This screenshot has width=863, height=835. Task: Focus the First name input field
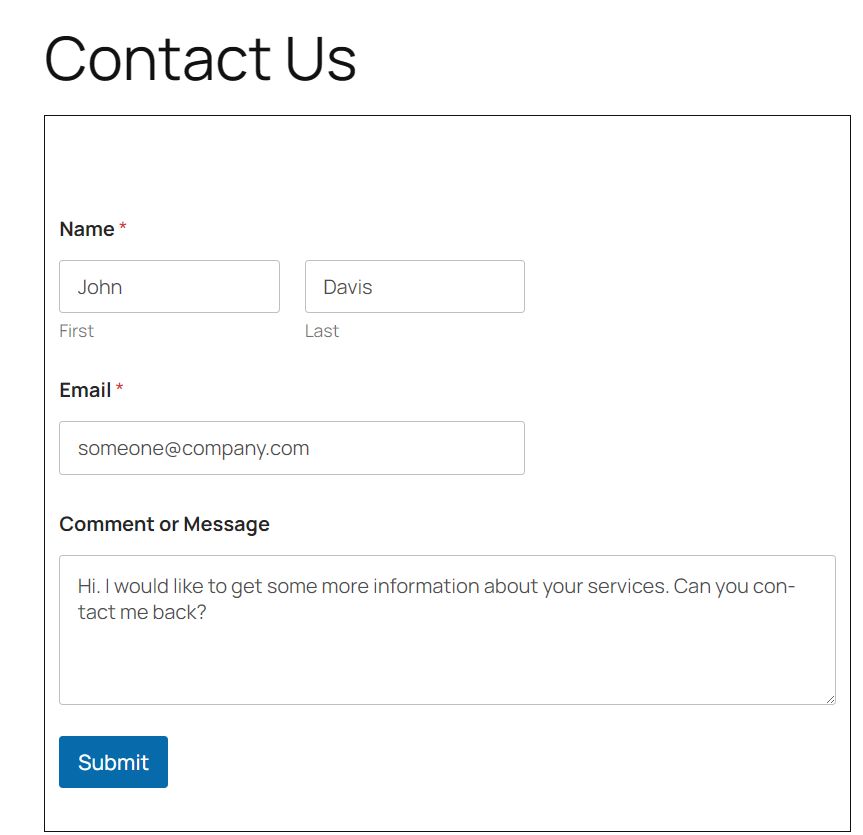point(169,287)
